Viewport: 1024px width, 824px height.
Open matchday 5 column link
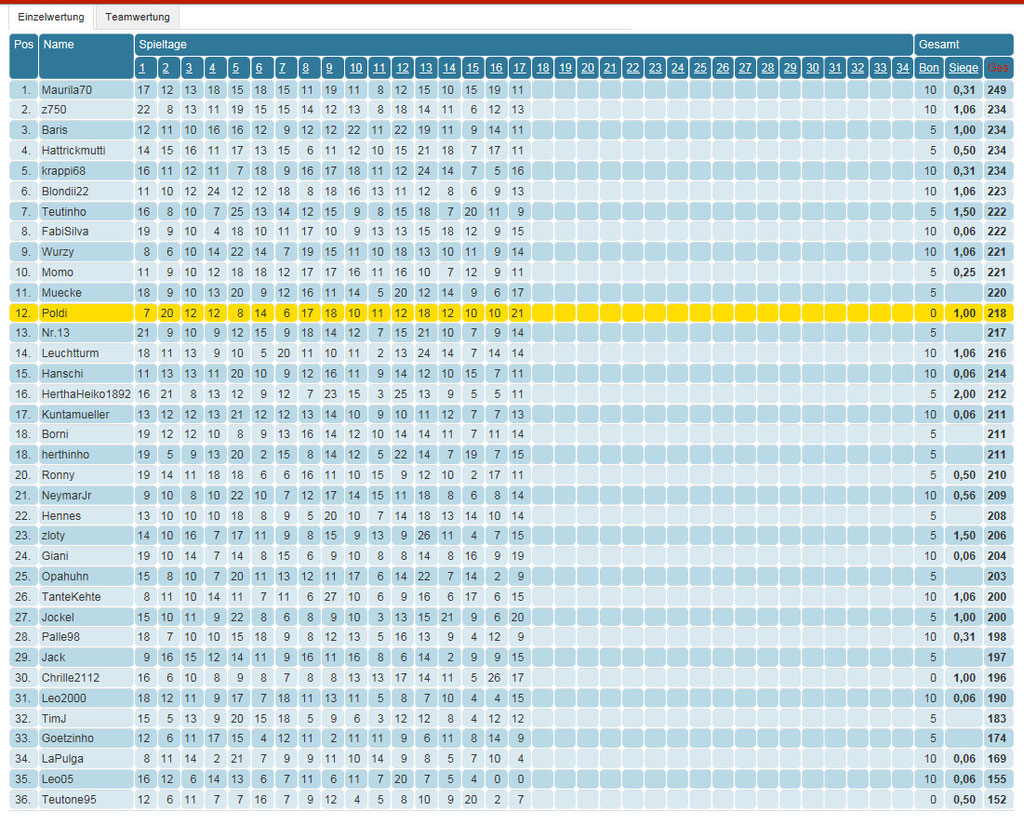[x=236, y=68]
